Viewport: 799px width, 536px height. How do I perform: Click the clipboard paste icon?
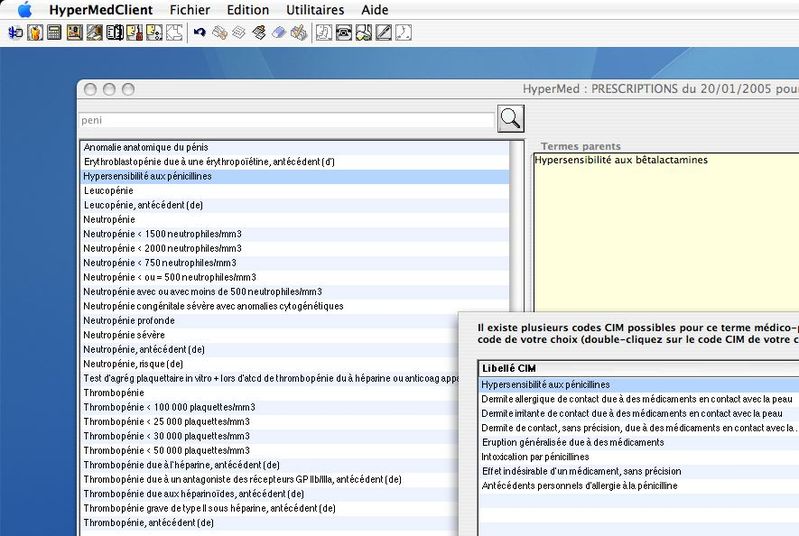(259, 33)
